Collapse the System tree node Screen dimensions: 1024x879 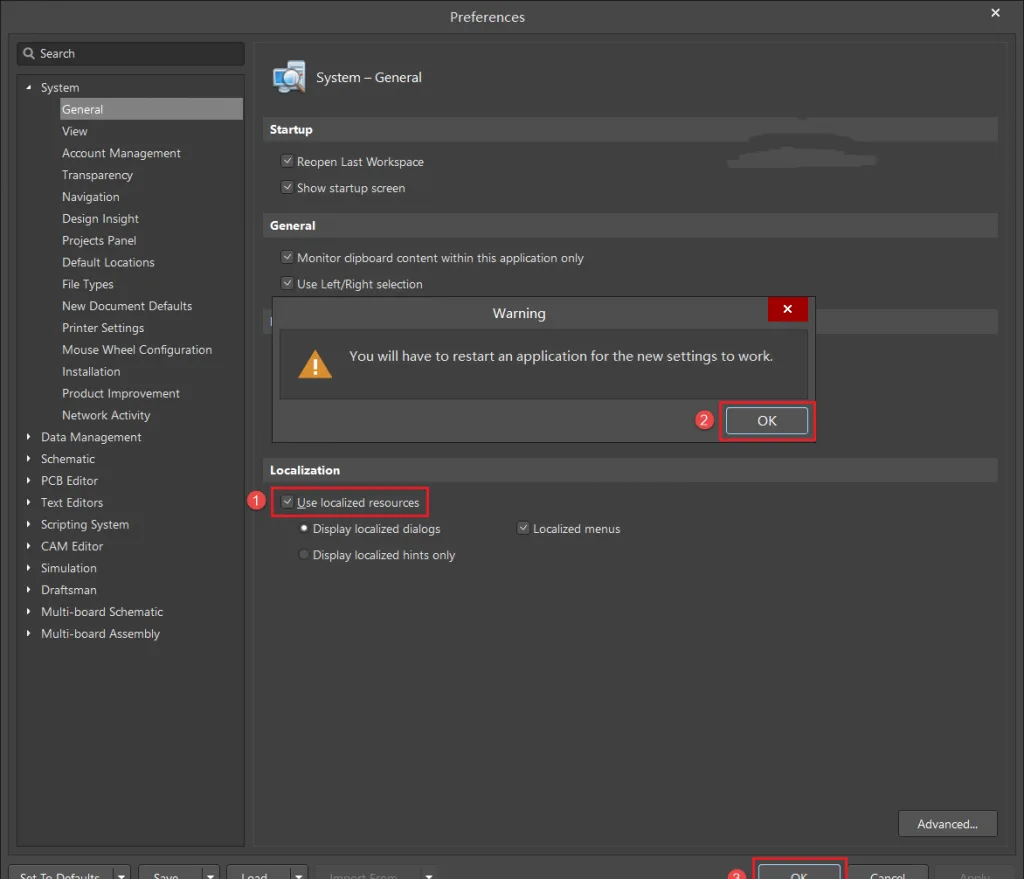28,87
